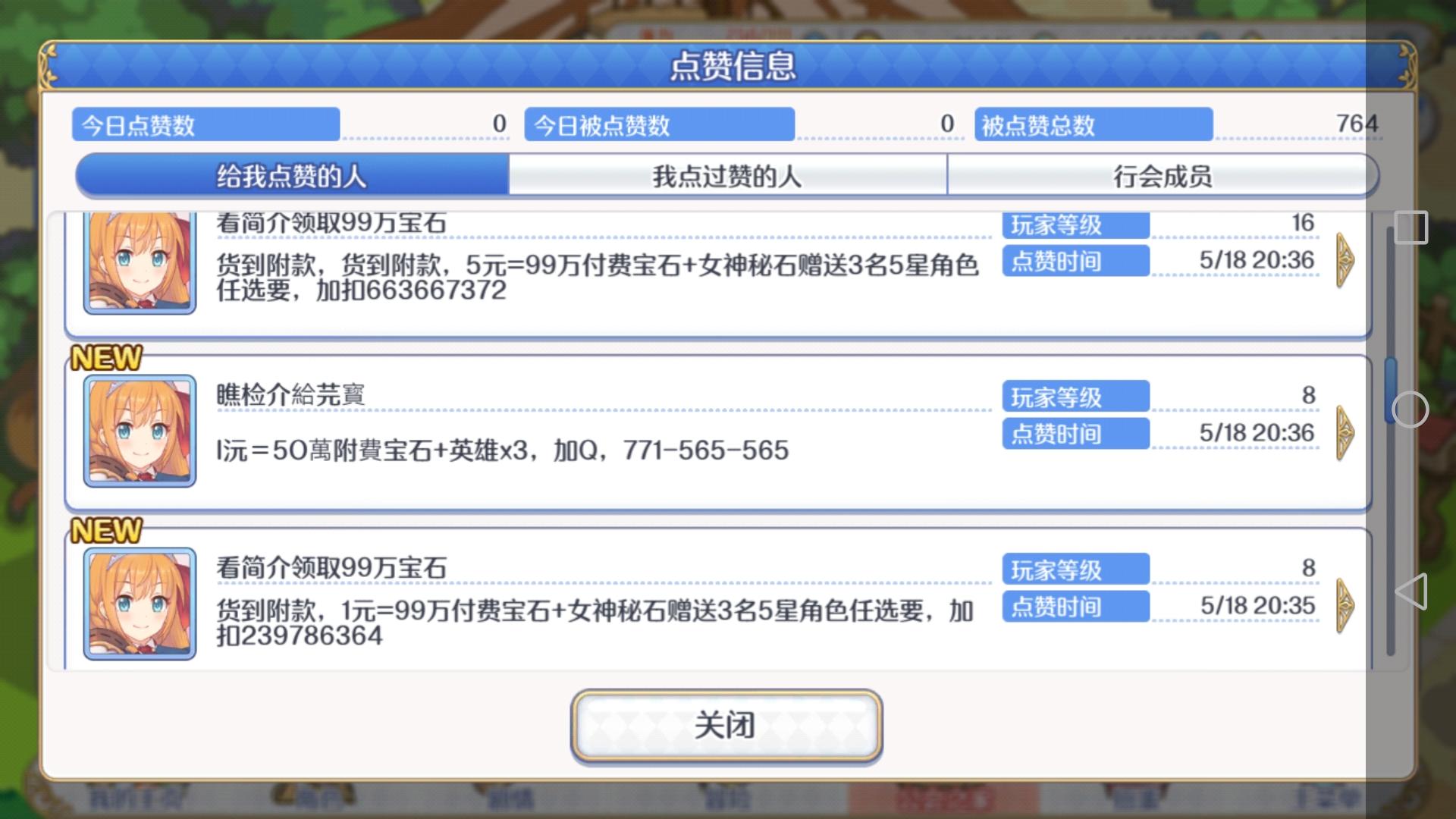The height and width of the screenshot is (819, 1456).
Task: Tap the Android home circle icon
Action: click(x=1410, y=409)
